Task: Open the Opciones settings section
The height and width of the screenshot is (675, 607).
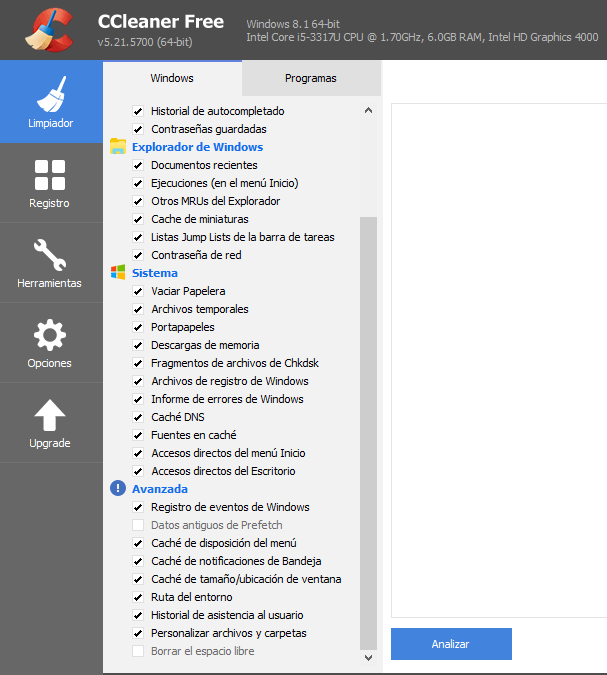Action: [x=51, y=343]
